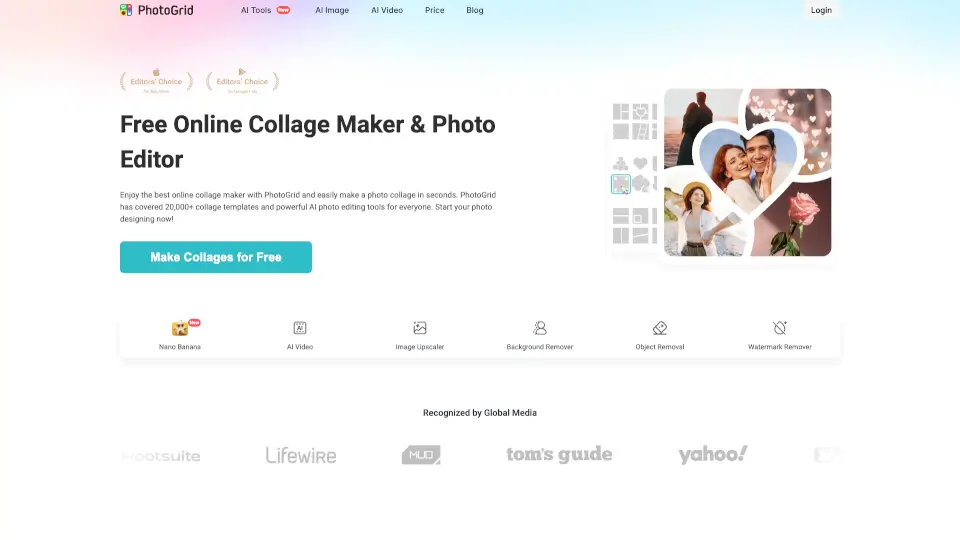
Task: Select the highlighted collage template thumbnail
Action: (x=621, y=184)
